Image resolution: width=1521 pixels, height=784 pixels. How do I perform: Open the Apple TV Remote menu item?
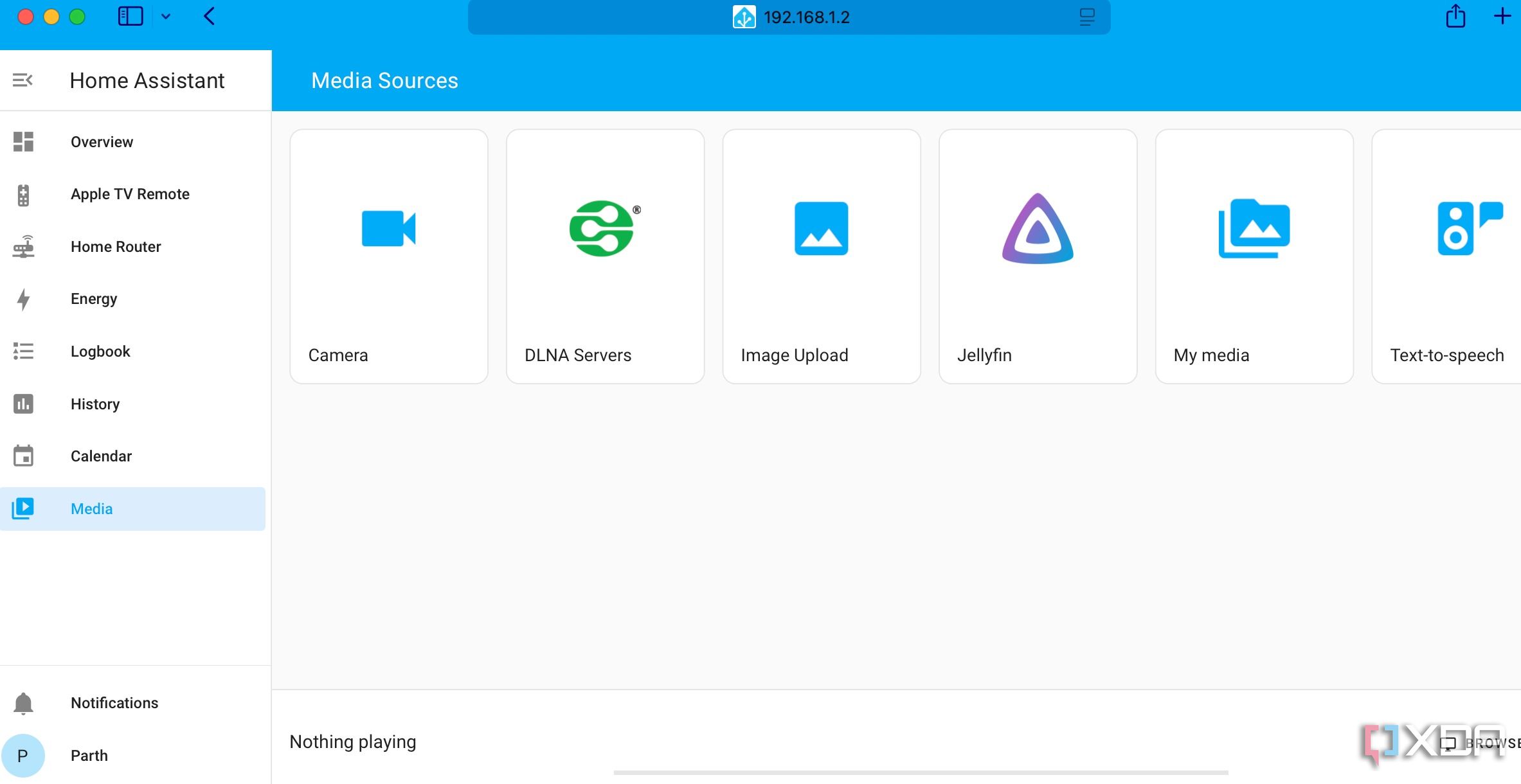pos(132,194)
